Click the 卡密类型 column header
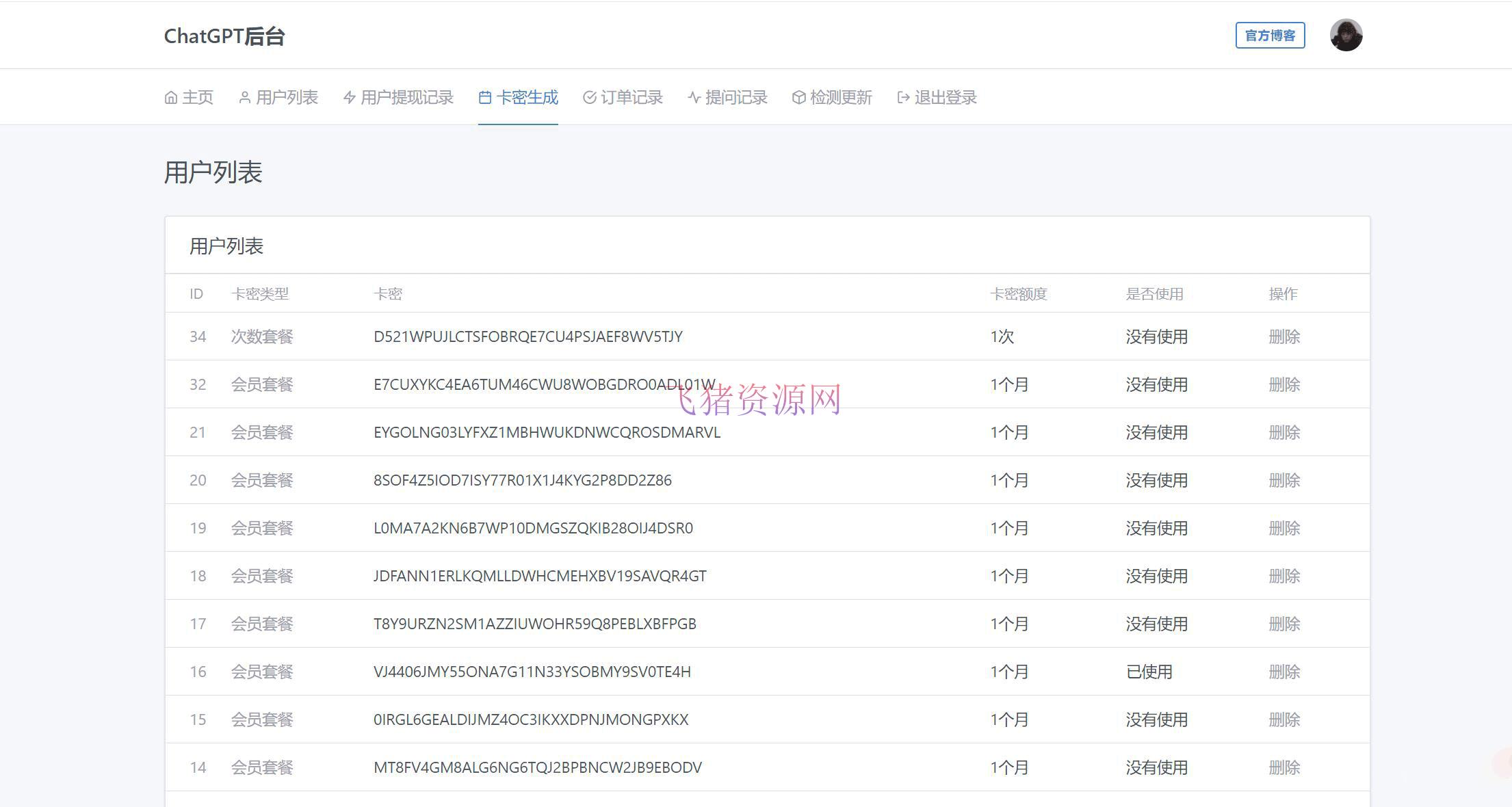The width and height of the screenshot is (1512, 807). [260, 294]
